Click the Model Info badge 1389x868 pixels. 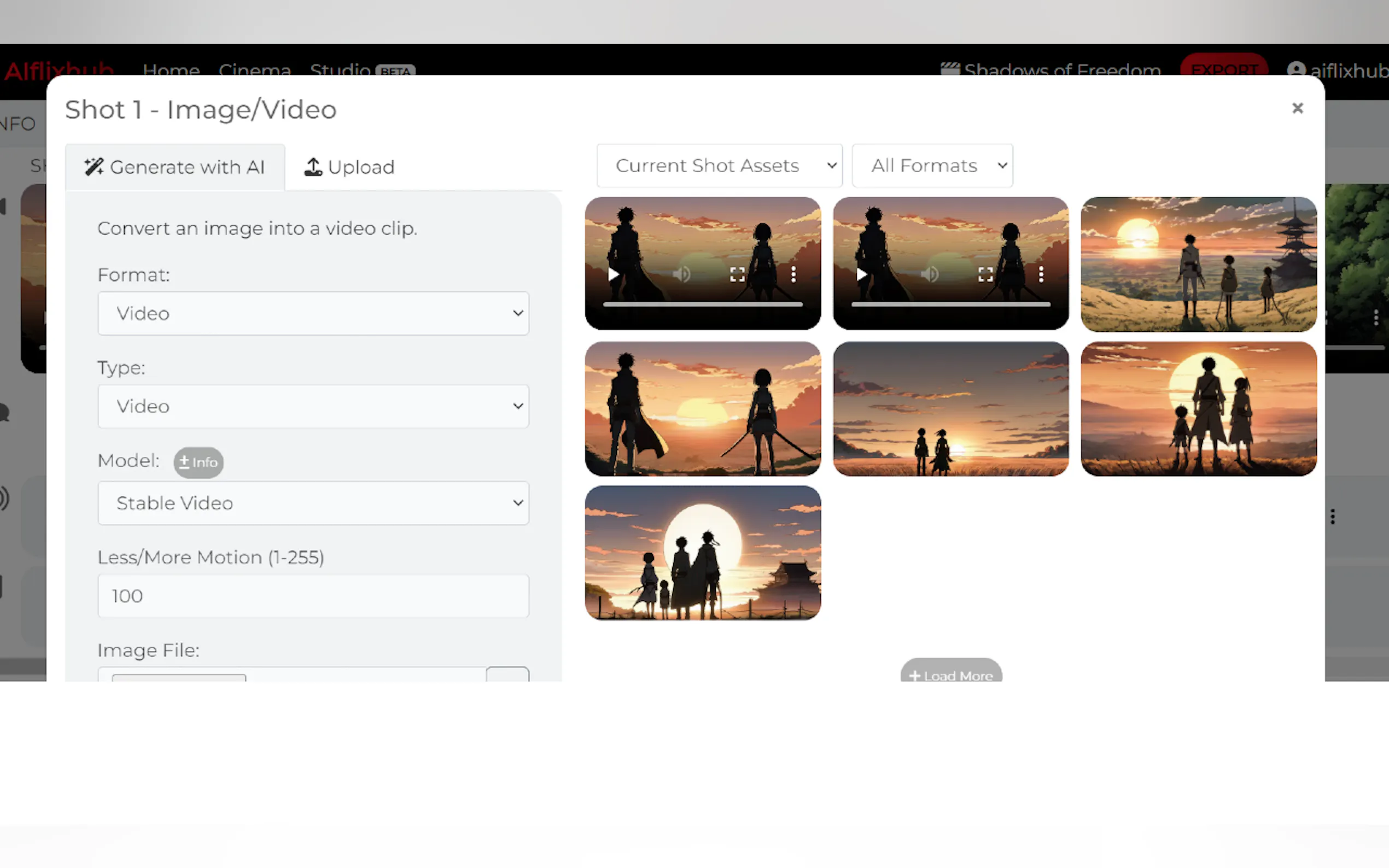198,462
